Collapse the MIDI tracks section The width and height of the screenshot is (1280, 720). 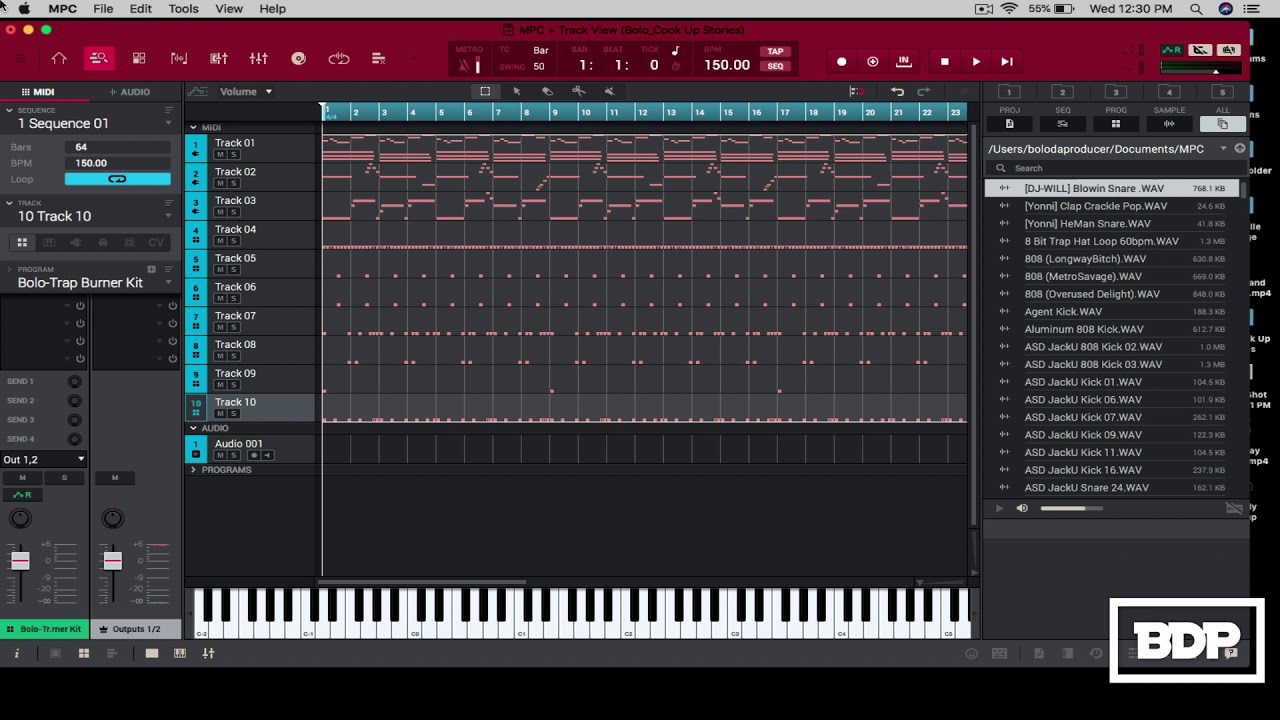pos(194,128)
